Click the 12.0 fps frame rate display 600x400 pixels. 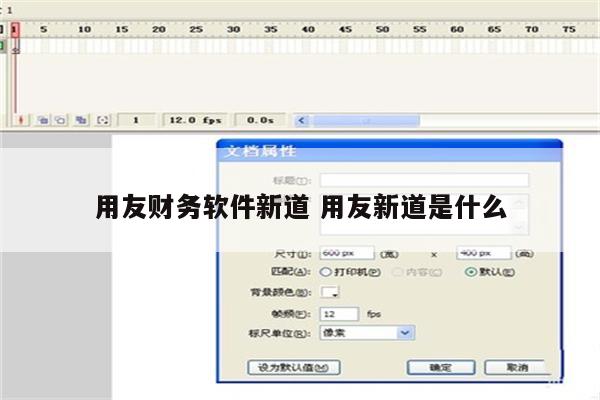pyautogui.click(x=195, y=120)
